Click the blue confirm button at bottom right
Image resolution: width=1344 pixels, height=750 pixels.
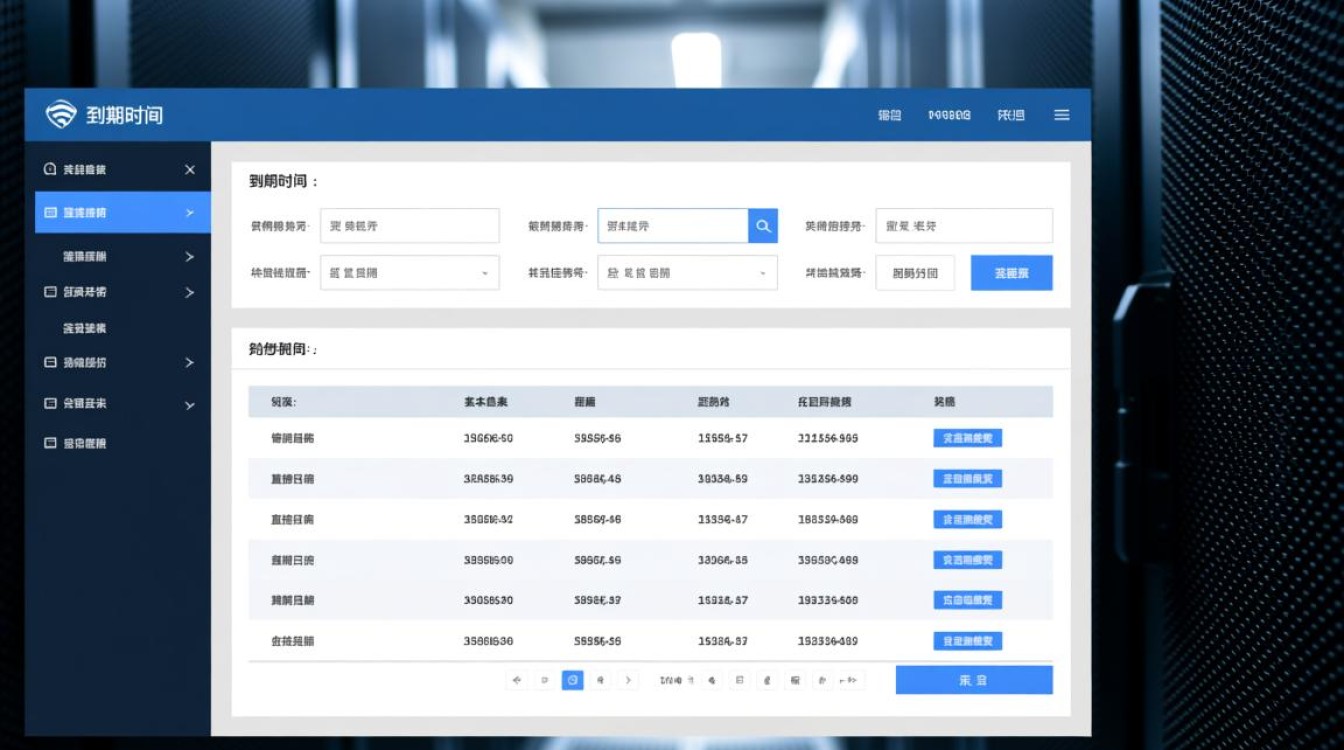(975, 679)
